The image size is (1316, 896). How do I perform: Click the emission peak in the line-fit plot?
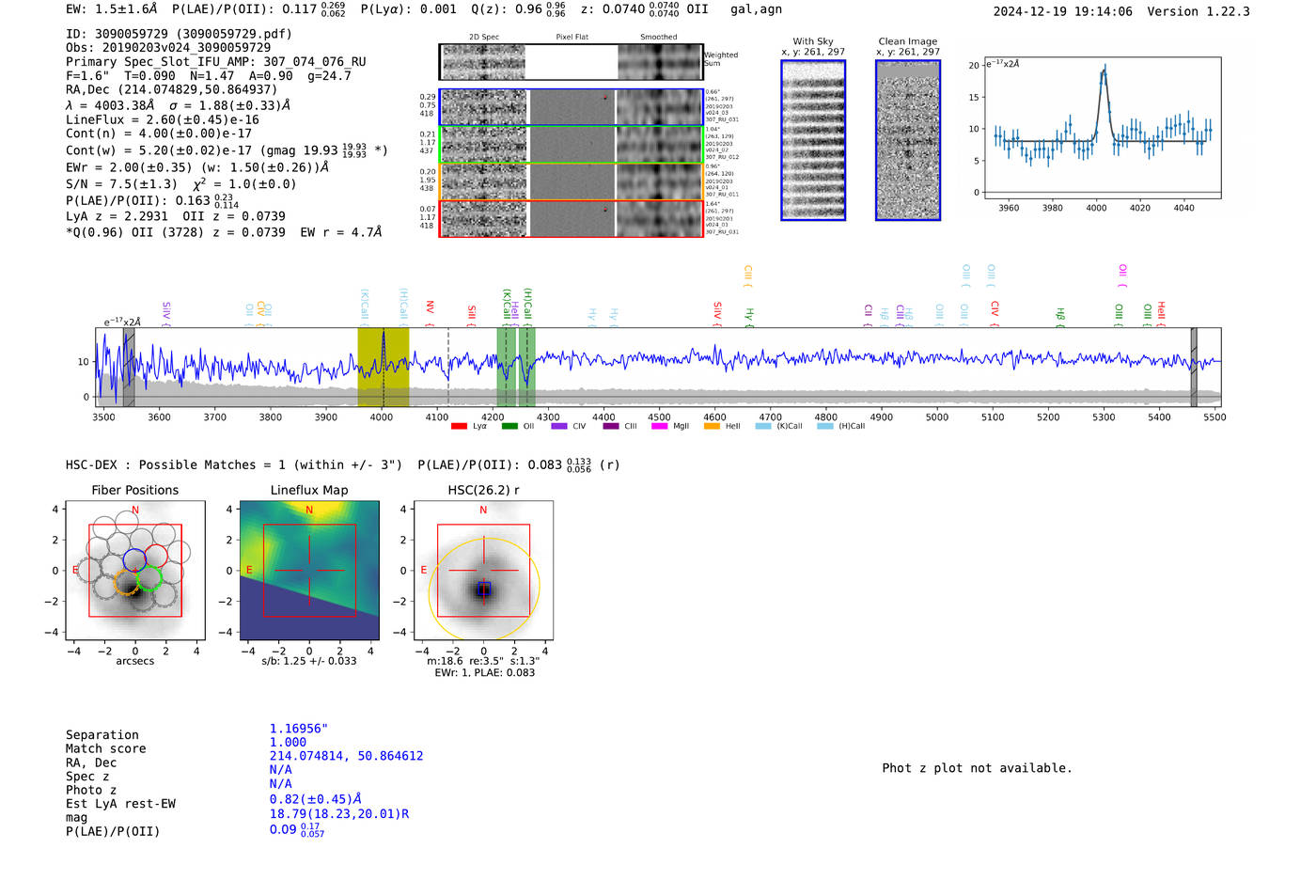pyautogui.click(x=1104, y=71)
